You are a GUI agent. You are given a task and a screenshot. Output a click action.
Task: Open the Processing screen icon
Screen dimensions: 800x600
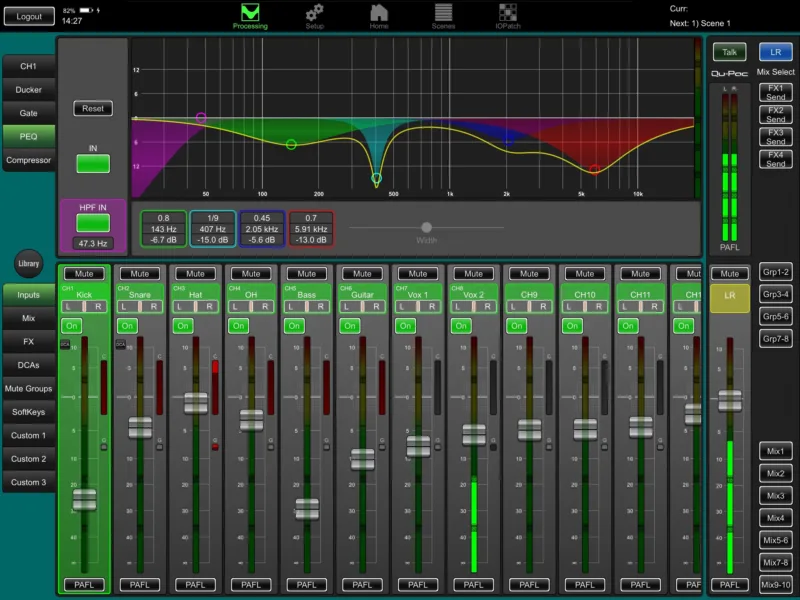(x=250, y=16)
